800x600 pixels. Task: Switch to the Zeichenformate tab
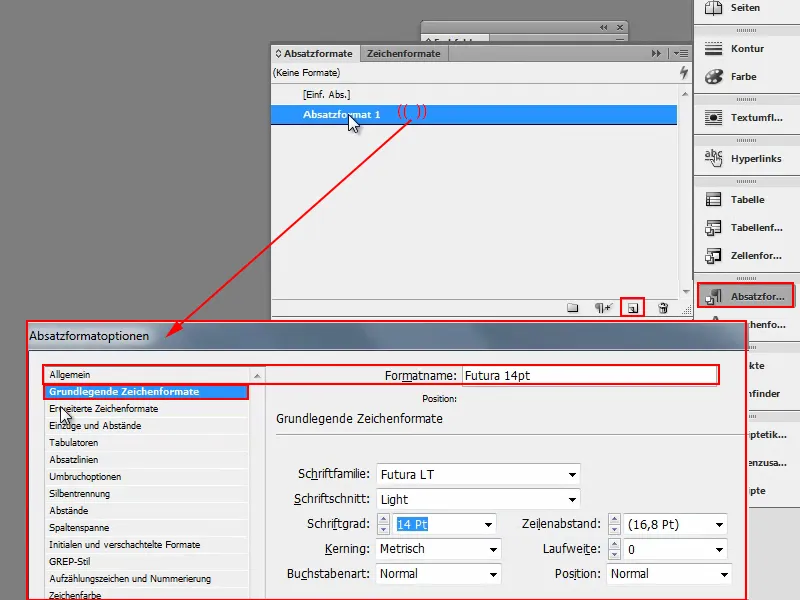point(404,54)
